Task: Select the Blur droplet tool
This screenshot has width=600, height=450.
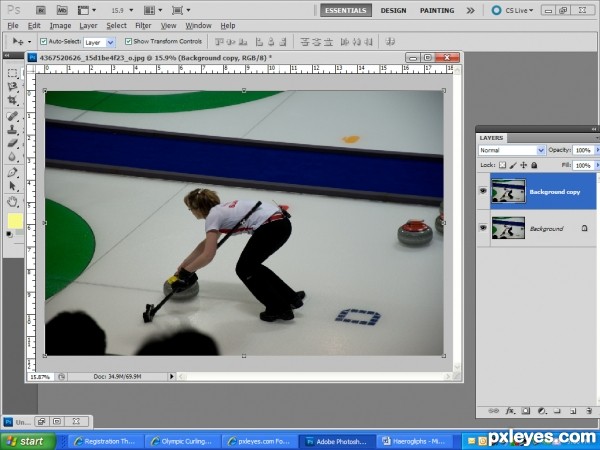Action: (x=13, y=157)
